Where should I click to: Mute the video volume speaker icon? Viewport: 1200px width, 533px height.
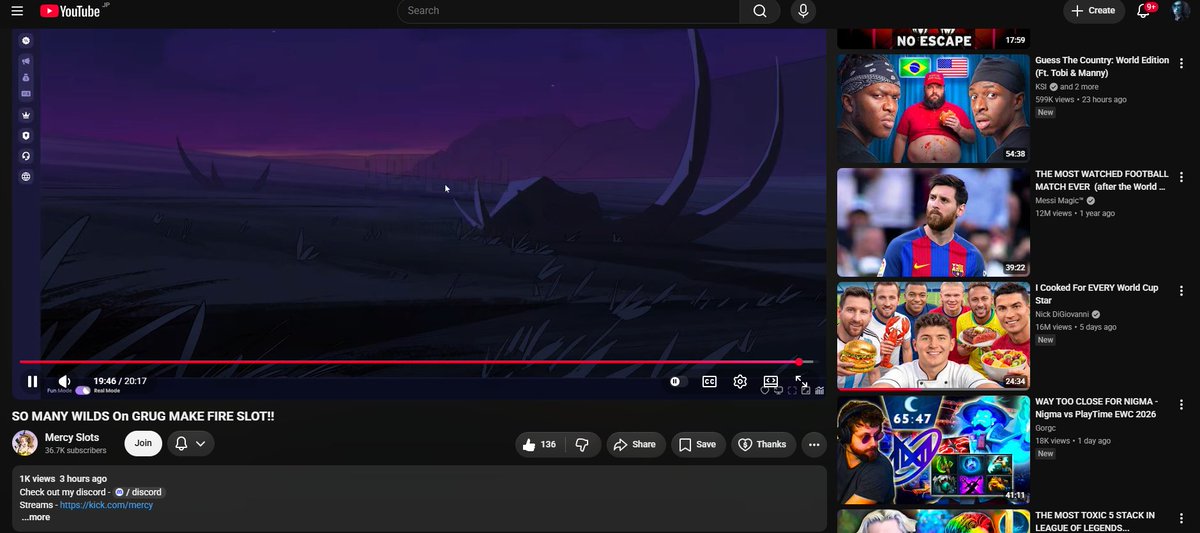(x=64, y=381)
